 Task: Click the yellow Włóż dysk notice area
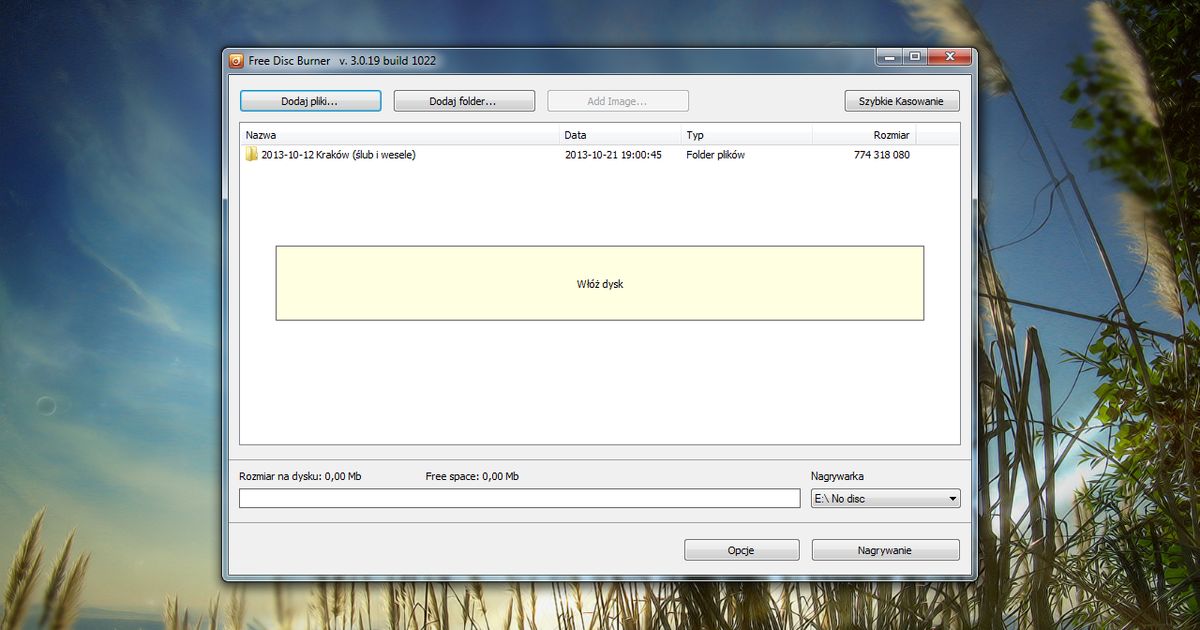[x=599, y=283]
